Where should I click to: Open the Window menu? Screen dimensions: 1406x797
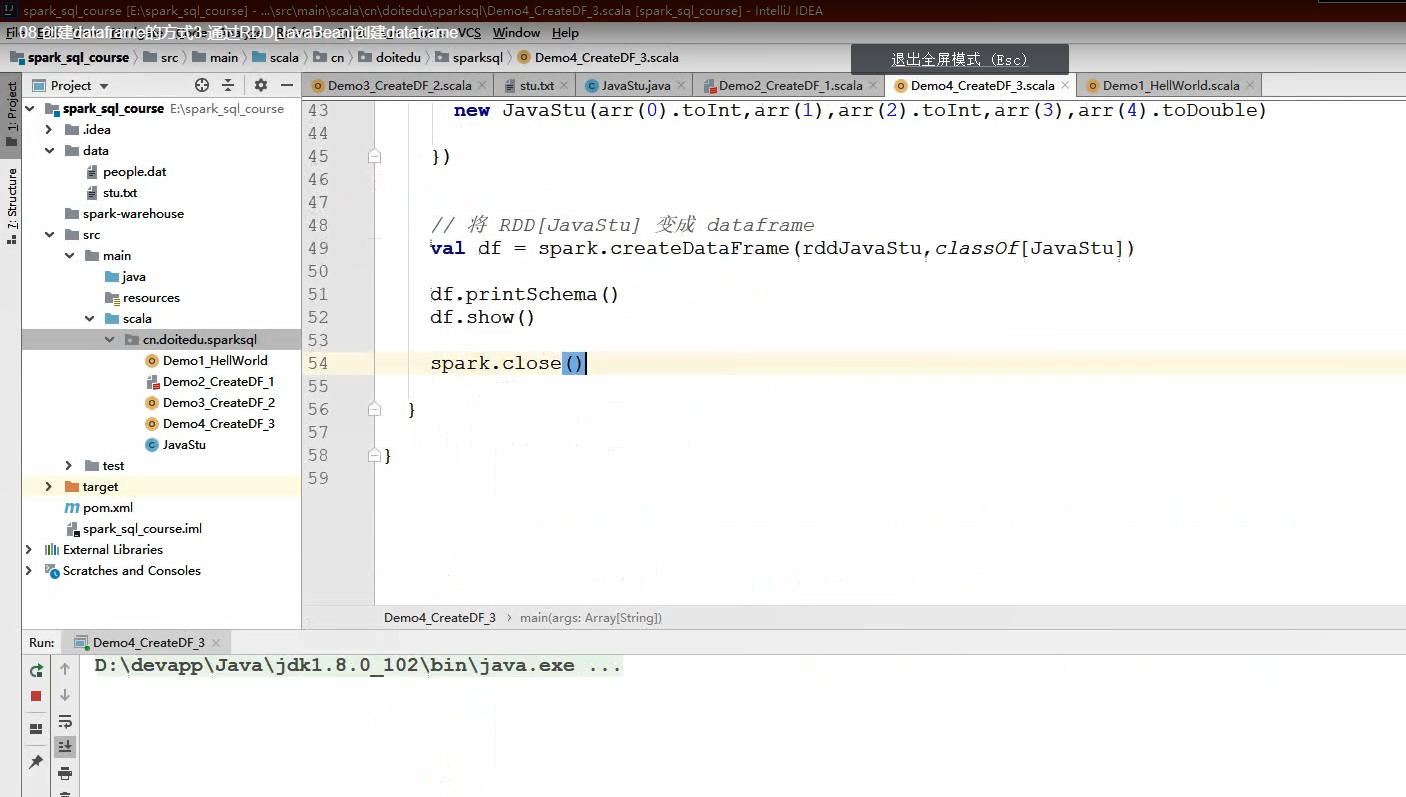516,33
